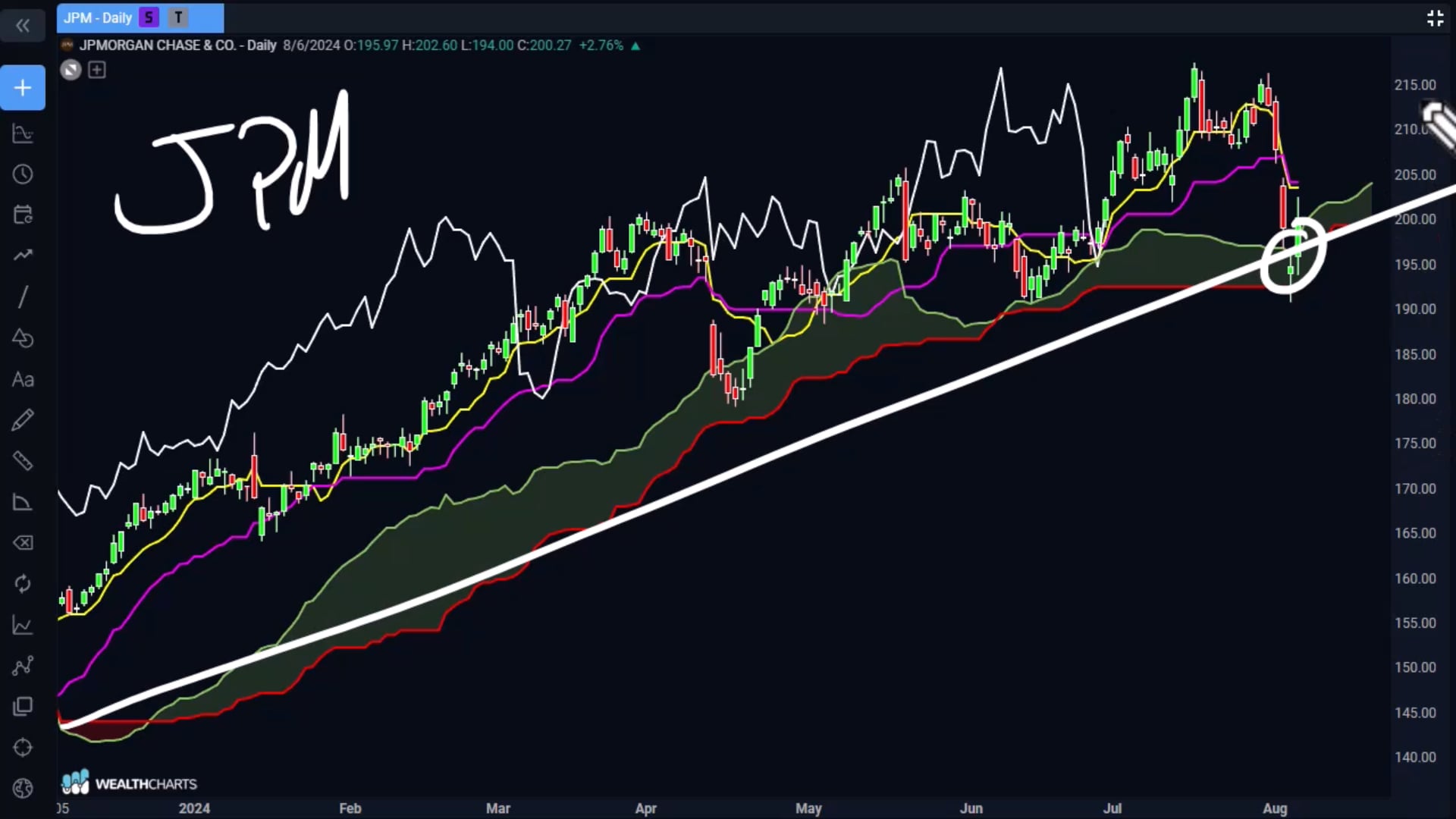Click the Jun label on time axis

click(971, 808)
